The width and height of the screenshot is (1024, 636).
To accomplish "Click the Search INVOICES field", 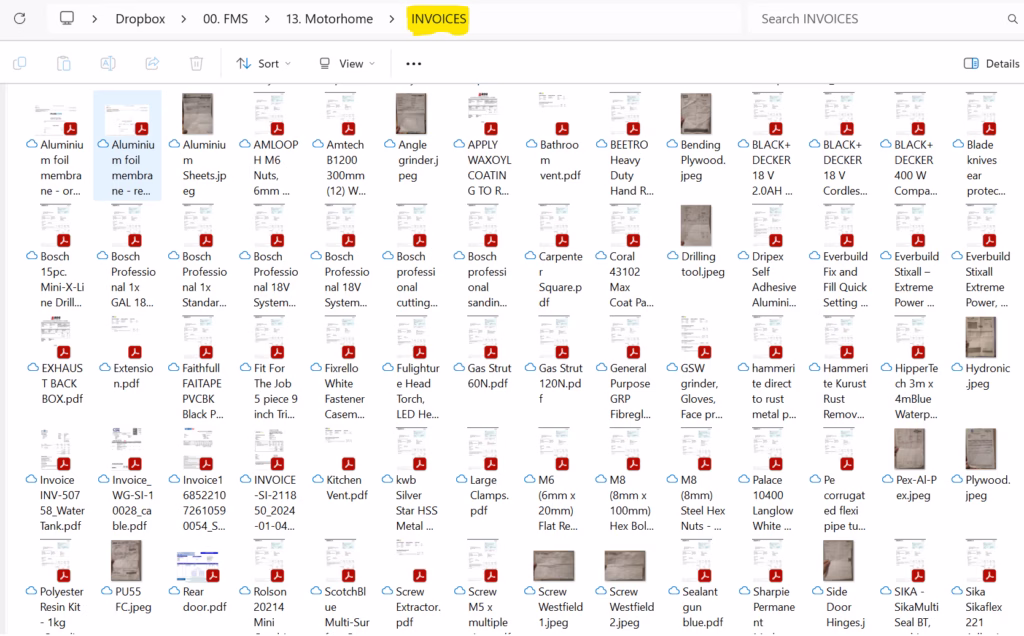I will coord(882,19).
